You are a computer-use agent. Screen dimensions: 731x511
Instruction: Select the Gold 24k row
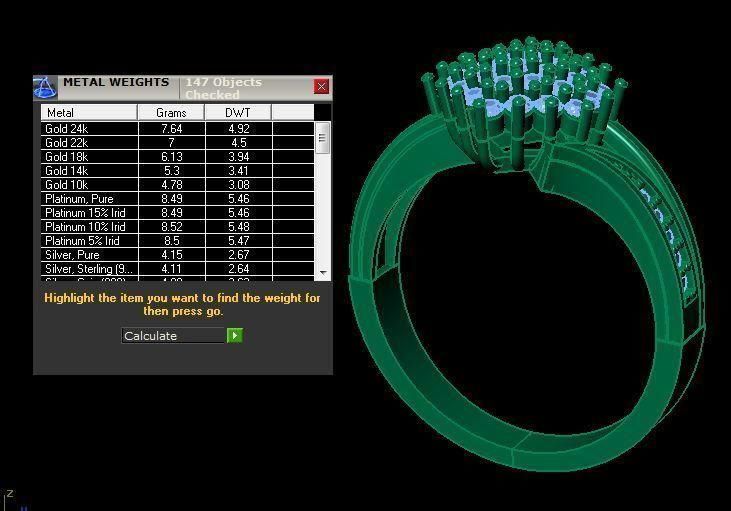[x=177, y=129]
